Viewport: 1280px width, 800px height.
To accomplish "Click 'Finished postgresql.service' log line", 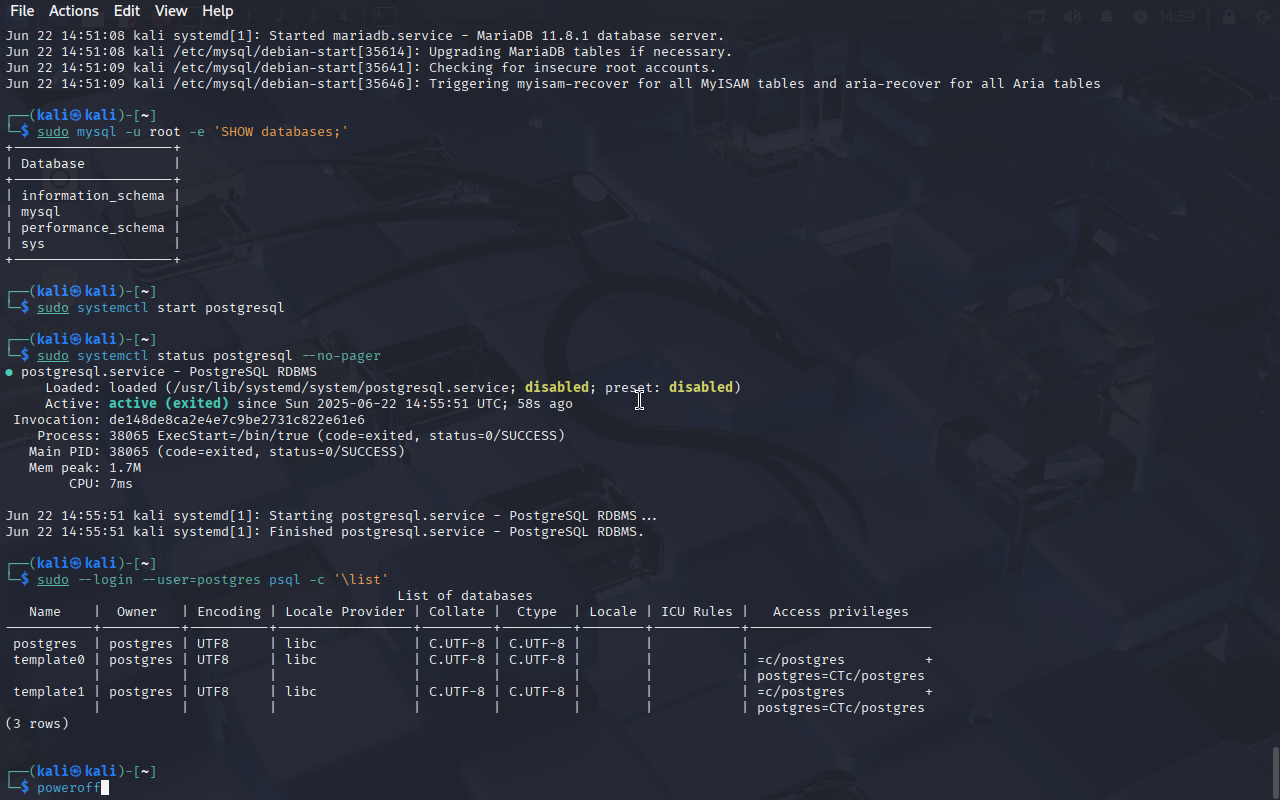I will point(325,532).
